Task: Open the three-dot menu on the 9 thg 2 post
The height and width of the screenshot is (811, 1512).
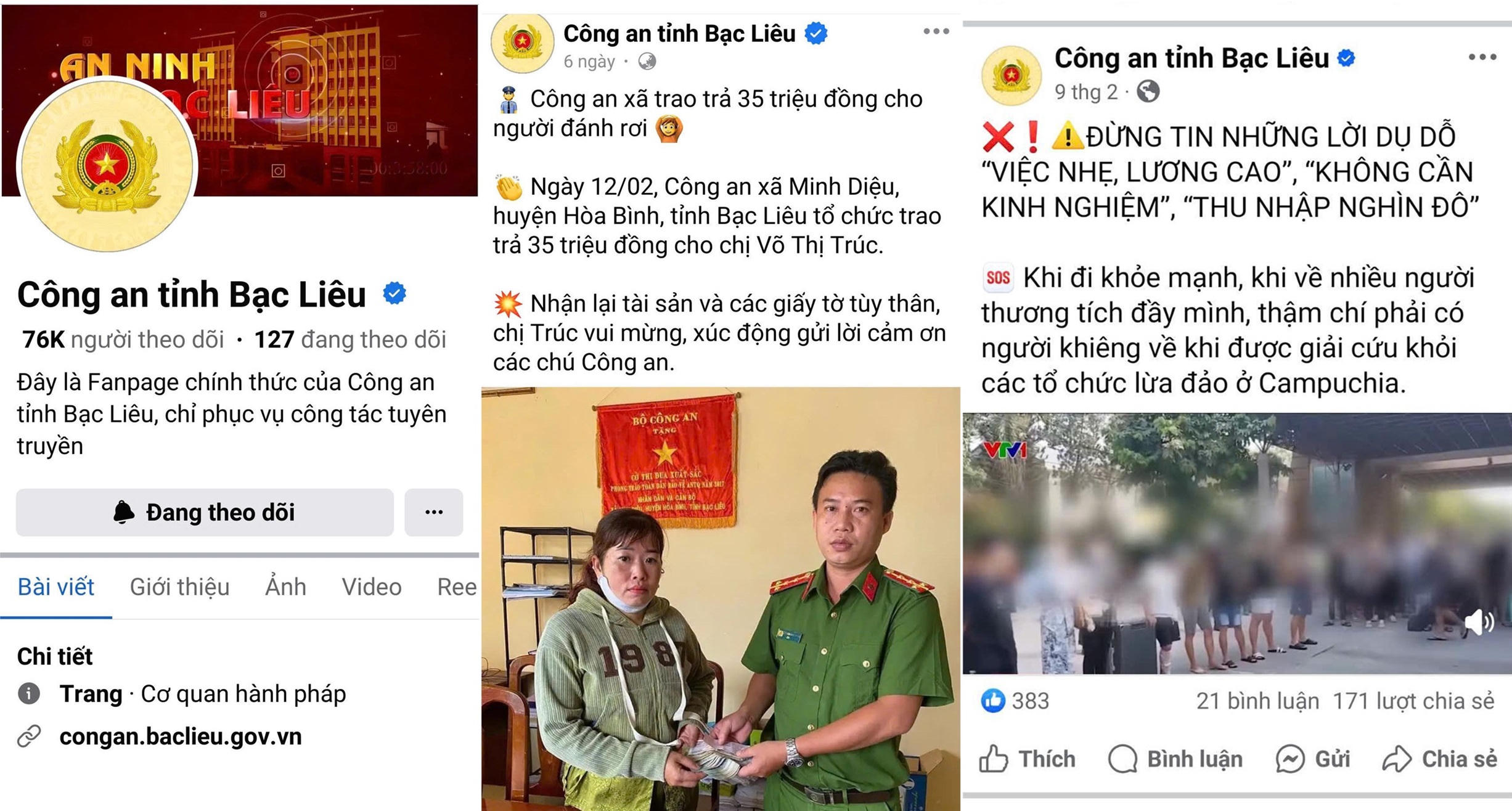Action: (x=1482, y=57)
